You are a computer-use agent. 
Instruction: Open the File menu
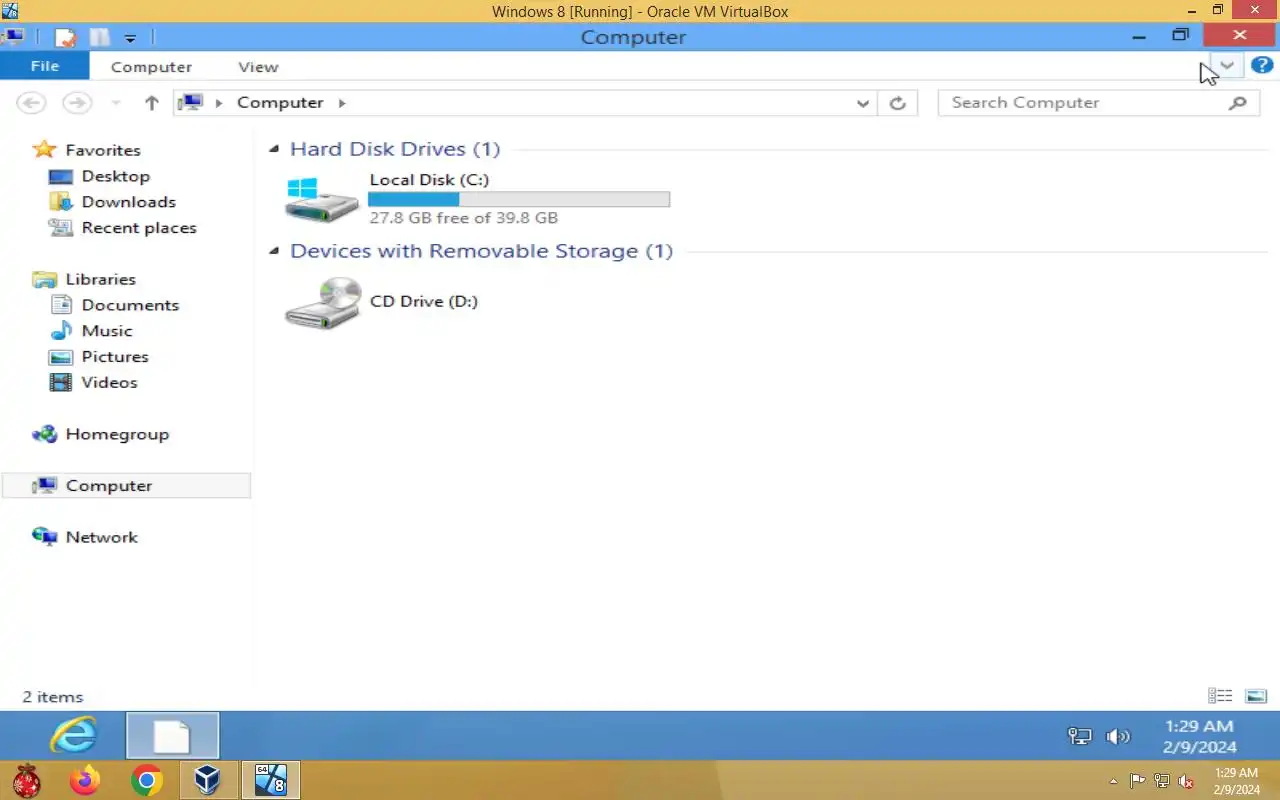(45, 66)
